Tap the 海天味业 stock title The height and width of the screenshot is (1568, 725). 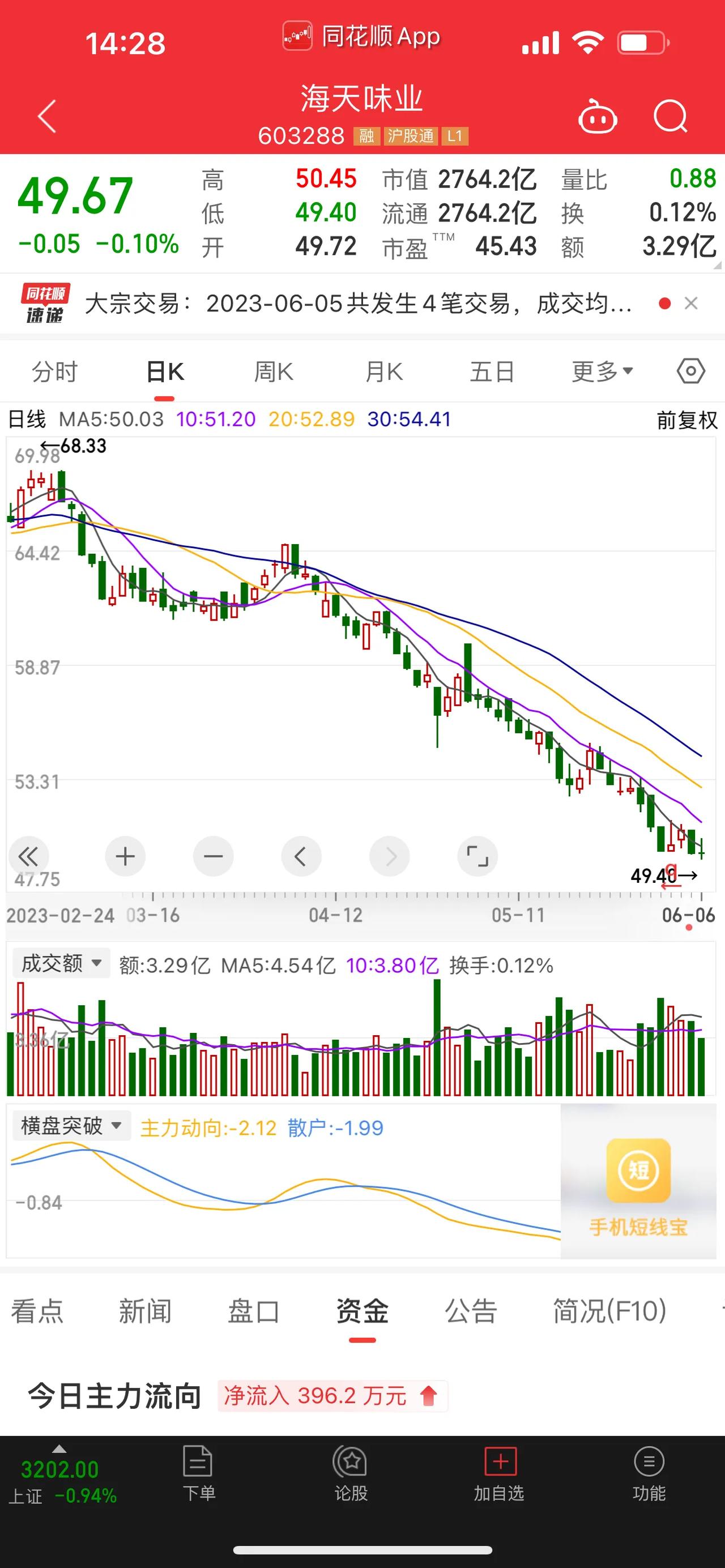coord(362,99)
